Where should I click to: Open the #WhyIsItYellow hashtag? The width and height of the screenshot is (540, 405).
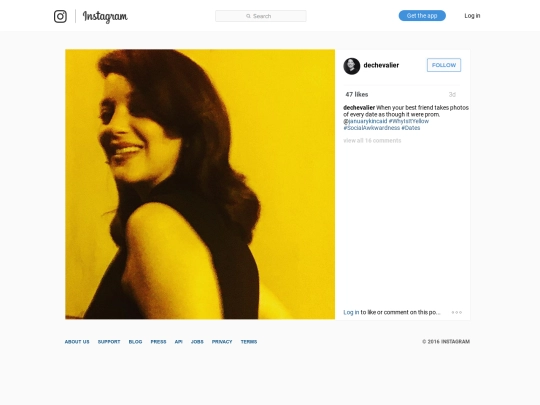[409, 121]
